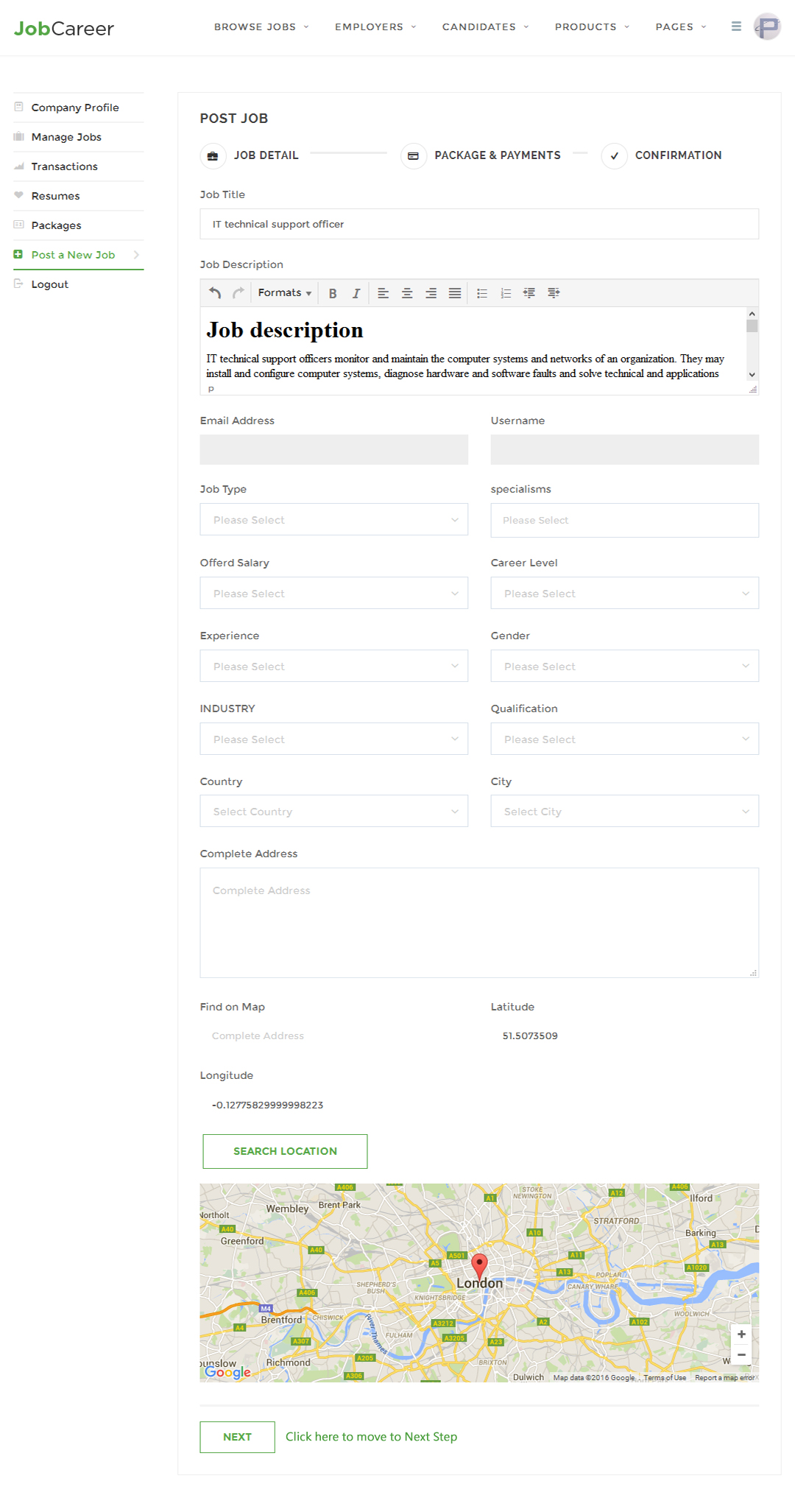Apply italic formatting in the description editor
The image size is (795, 1512).
(x=356, y=293)
